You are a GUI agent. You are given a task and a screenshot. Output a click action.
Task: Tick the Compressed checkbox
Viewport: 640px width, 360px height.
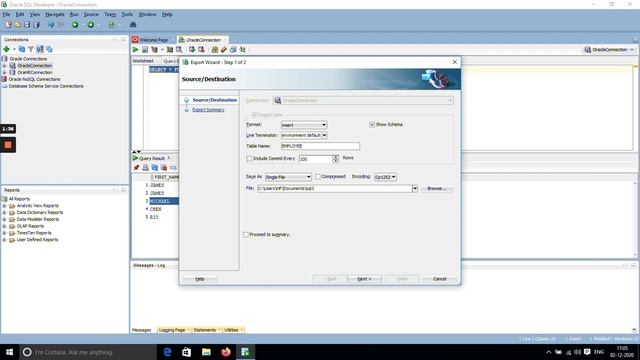(318, 177)
